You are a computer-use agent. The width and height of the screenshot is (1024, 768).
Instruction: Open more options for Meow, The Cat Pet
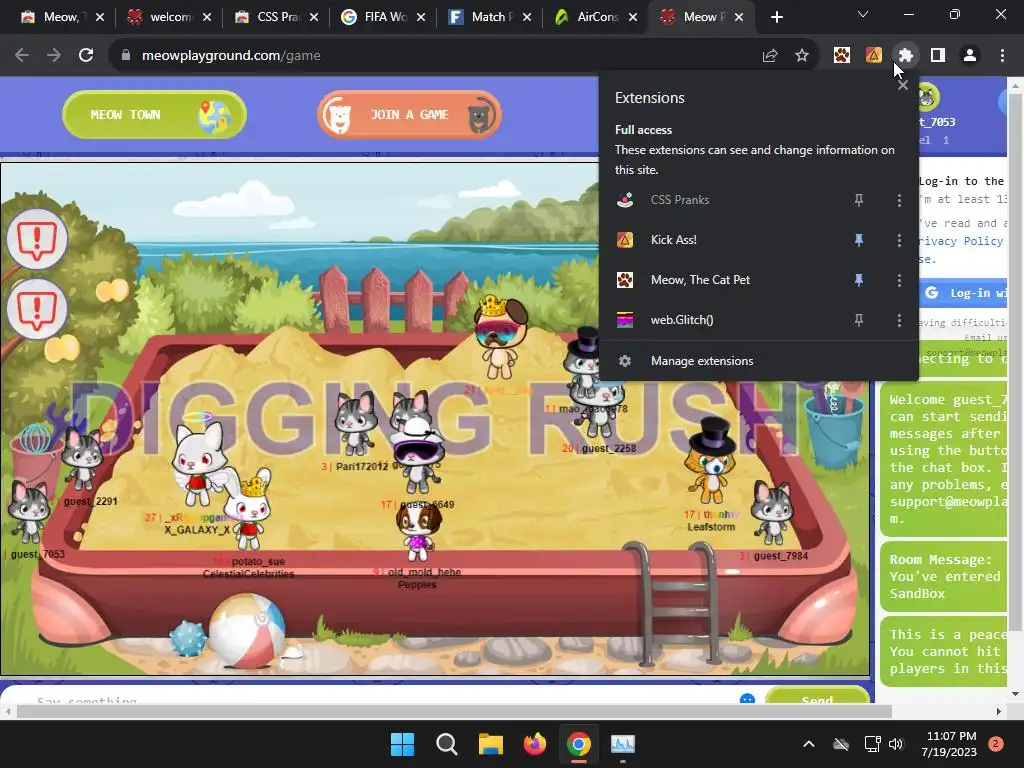click(899, 280)
